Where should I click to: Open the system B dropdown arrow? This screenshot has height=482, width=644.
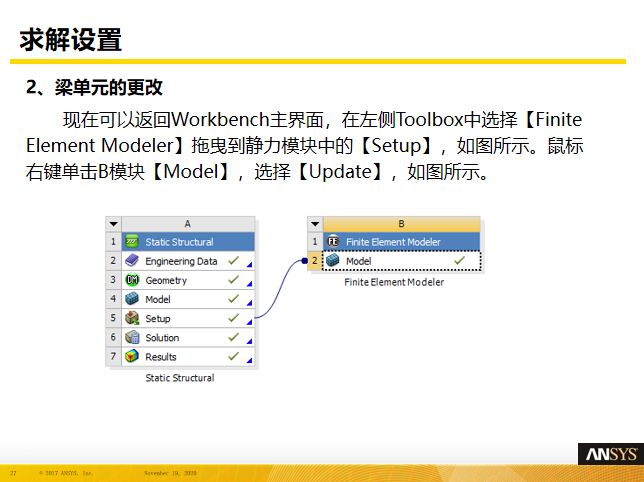[315, 224]
